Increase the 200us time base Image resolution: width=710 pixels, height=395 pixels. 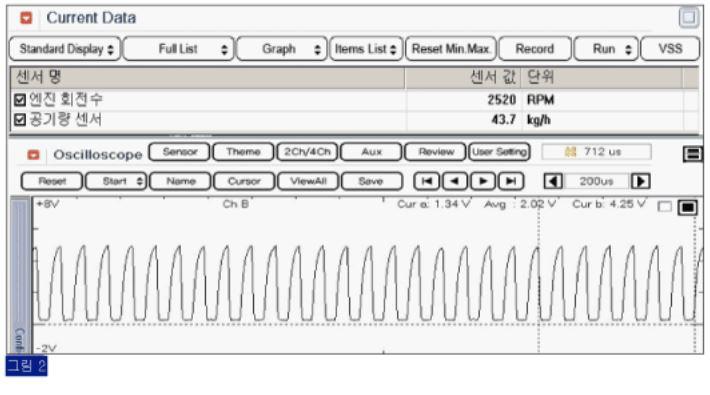(x=640, y=181)
